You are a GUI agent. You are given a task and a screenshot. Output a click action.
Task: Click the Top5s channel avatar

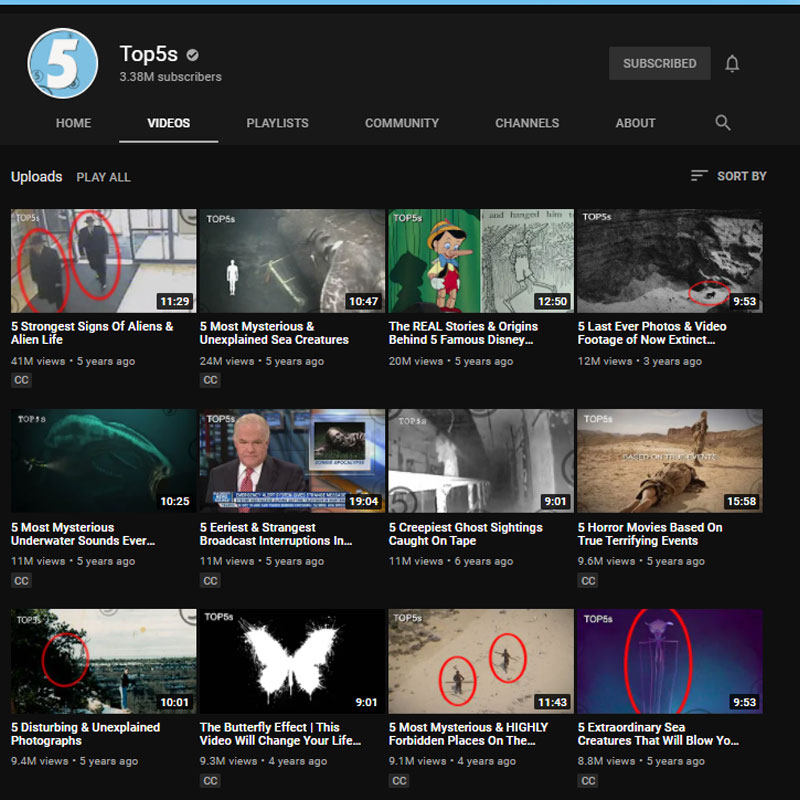coord(63,63)
